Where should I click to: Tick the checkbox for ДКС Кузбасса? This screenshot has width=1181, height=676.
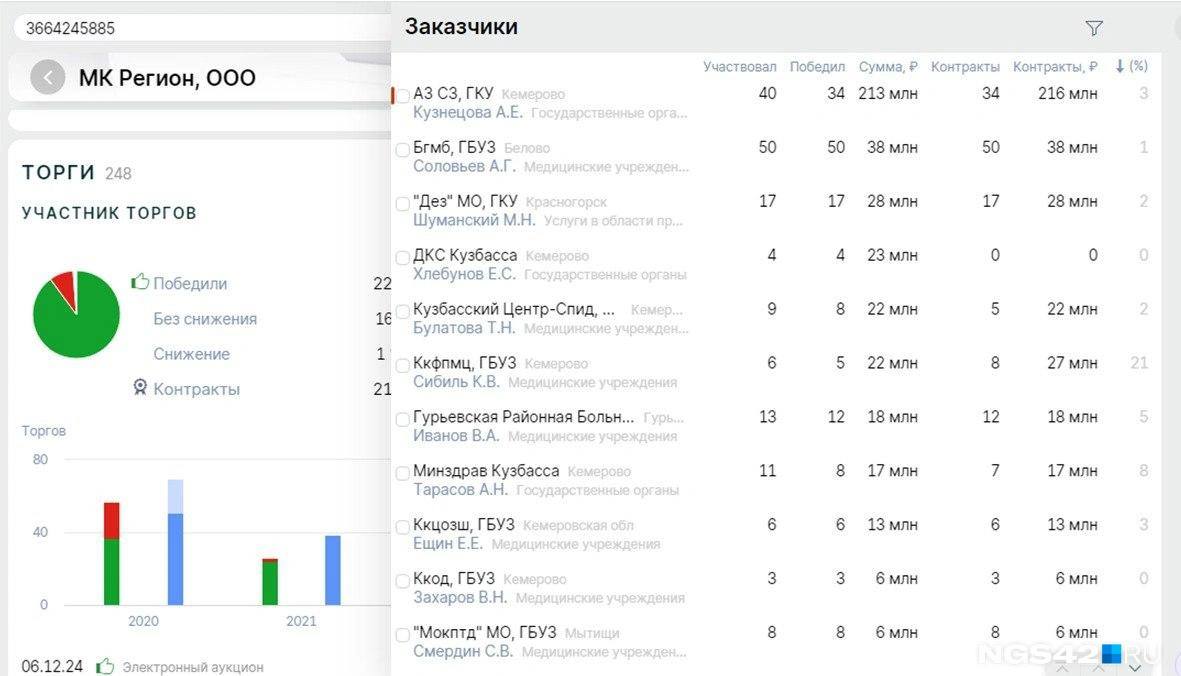(x=403, y=258)
